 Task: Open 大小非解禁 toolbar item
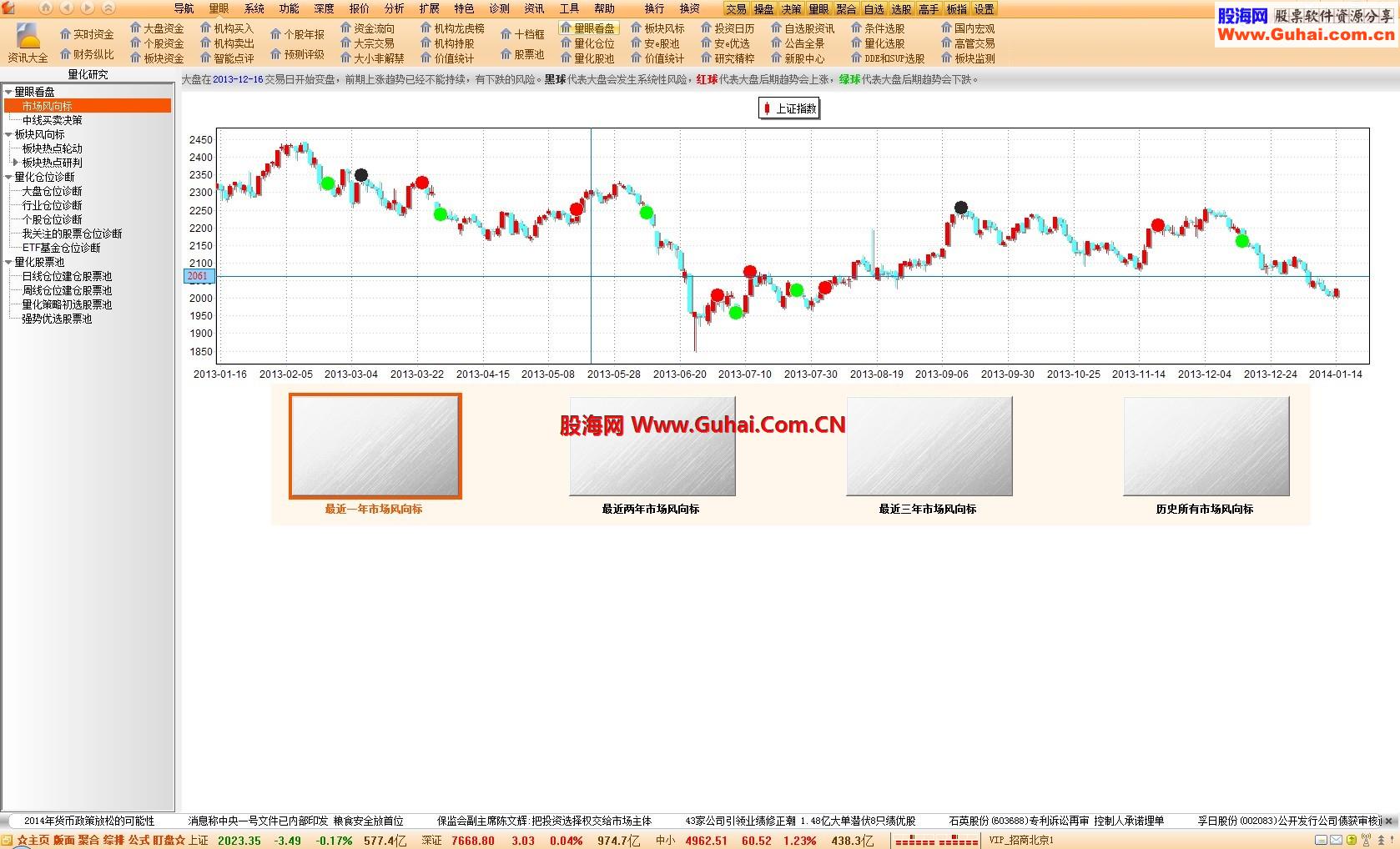(x=372, y=58)
